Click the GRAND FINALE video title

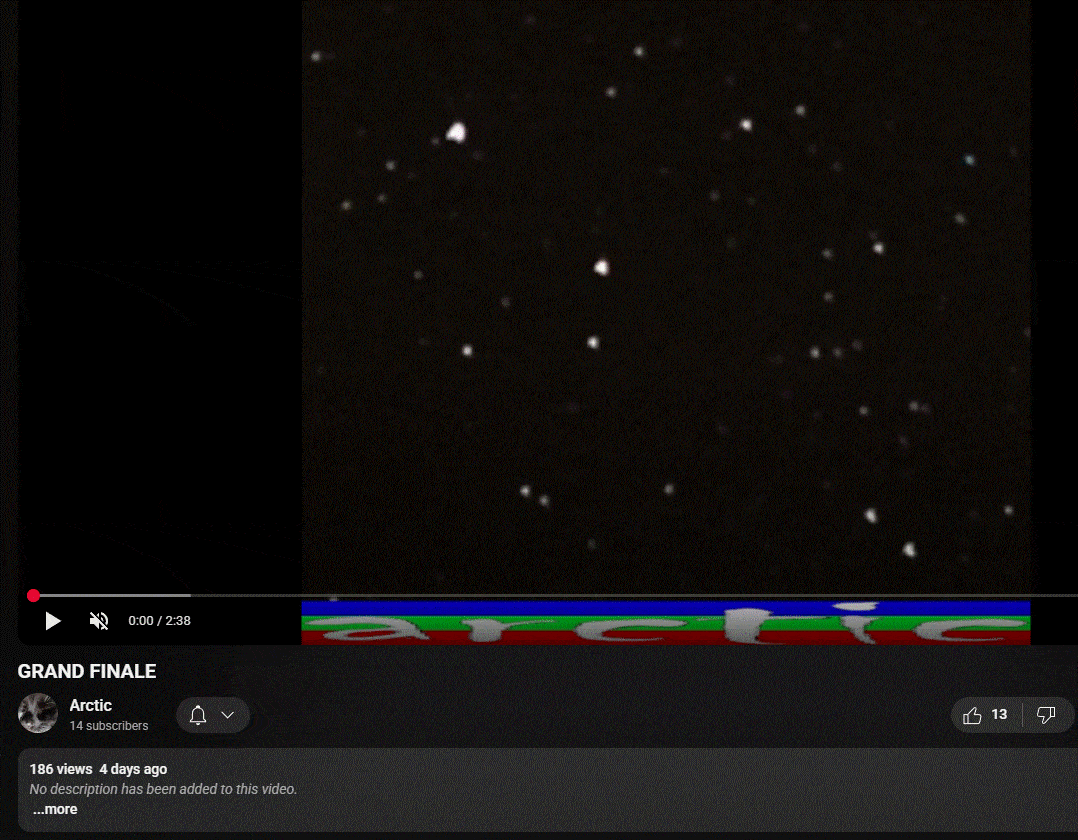pos(87,671)
